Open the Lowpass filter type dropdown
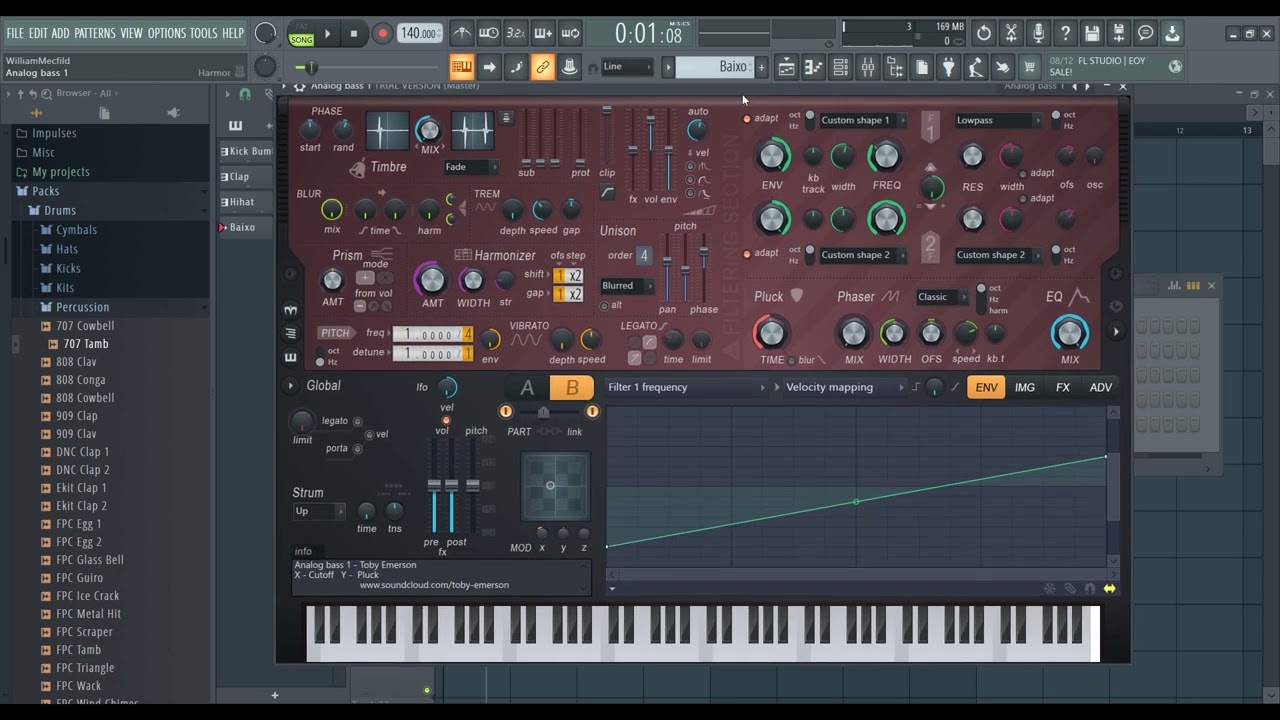 pos(997,120)
